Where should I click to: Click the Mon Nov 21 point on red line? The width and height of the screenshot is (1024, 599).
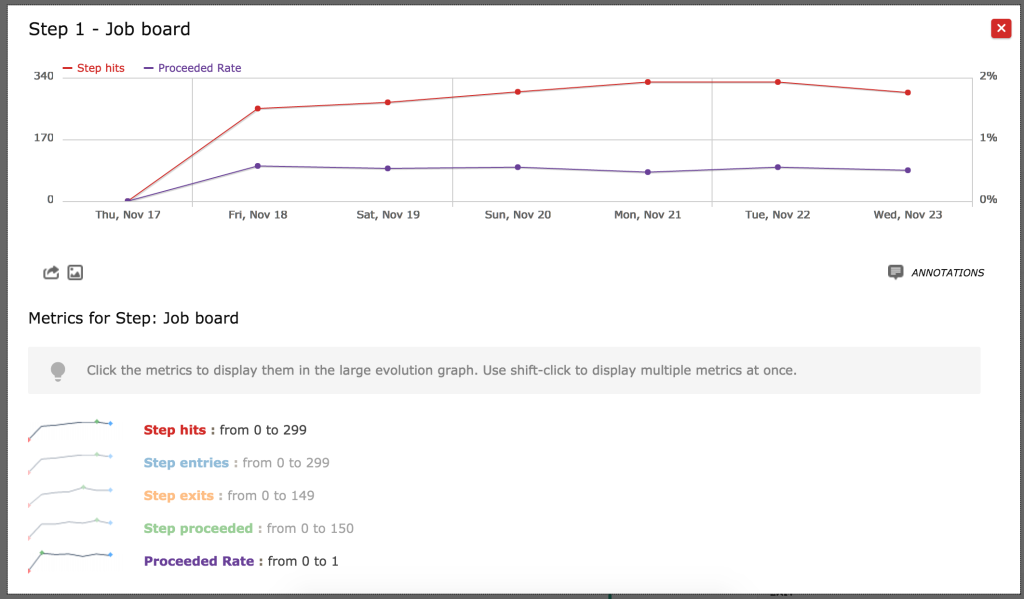pyautogui.click(x=648, y=83)
